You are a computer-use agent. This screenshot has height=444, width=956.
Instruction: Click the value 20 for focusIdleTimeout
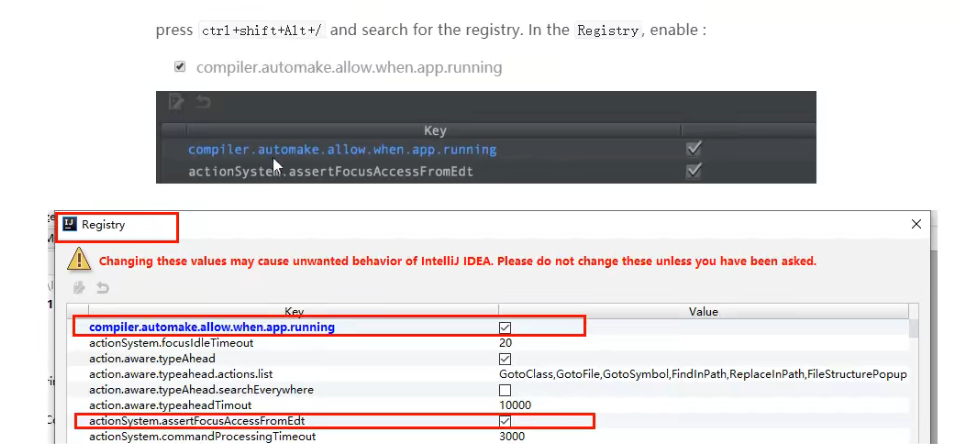click(x=505, y=343)
